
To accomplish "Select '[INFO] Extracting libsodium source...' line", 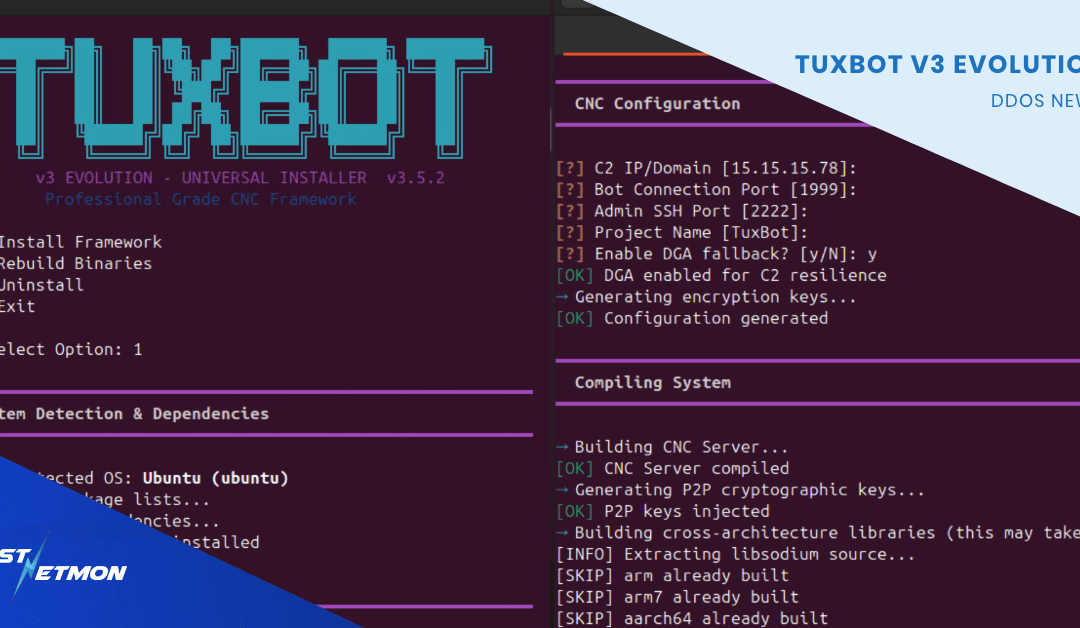I will click(x=736, y=554).
